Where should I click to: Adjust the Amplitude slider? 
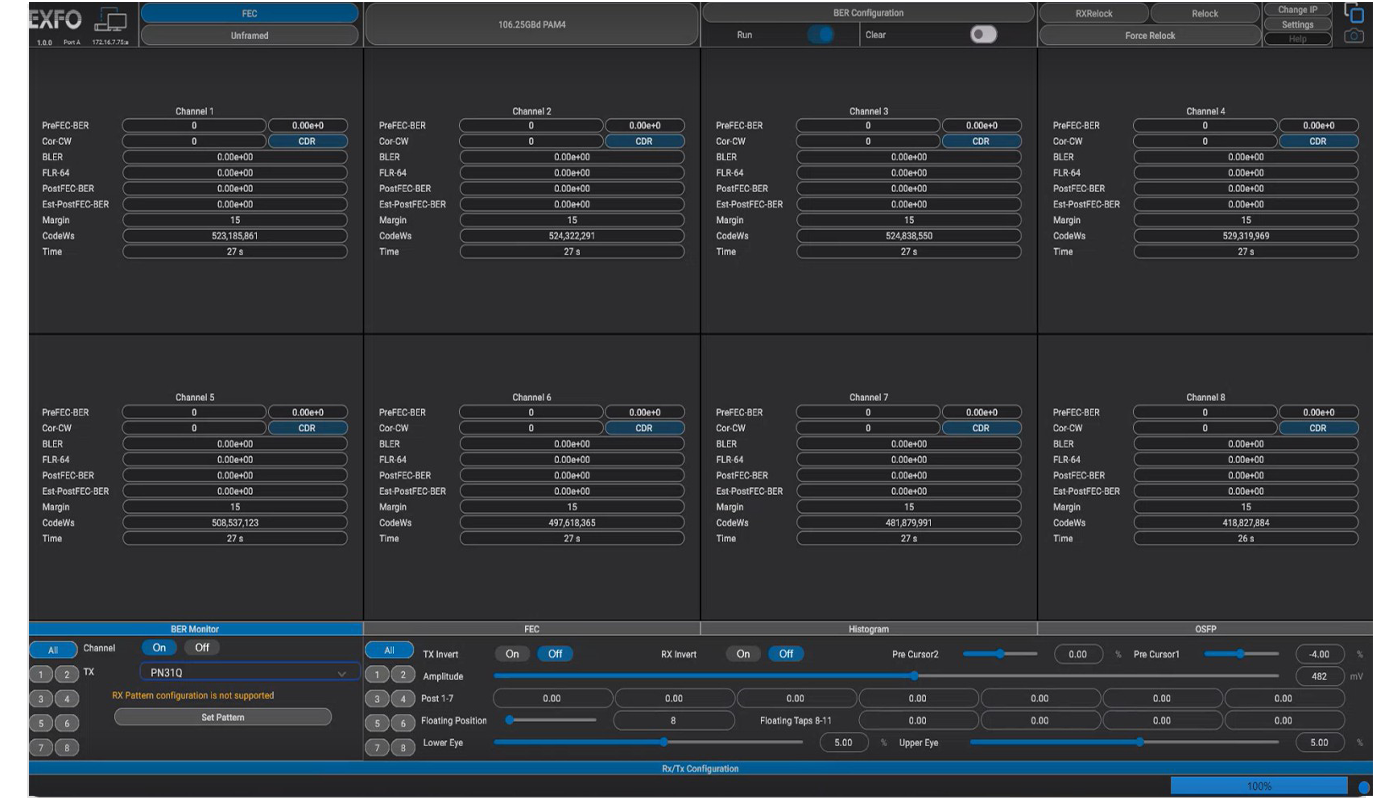point(886,676)
